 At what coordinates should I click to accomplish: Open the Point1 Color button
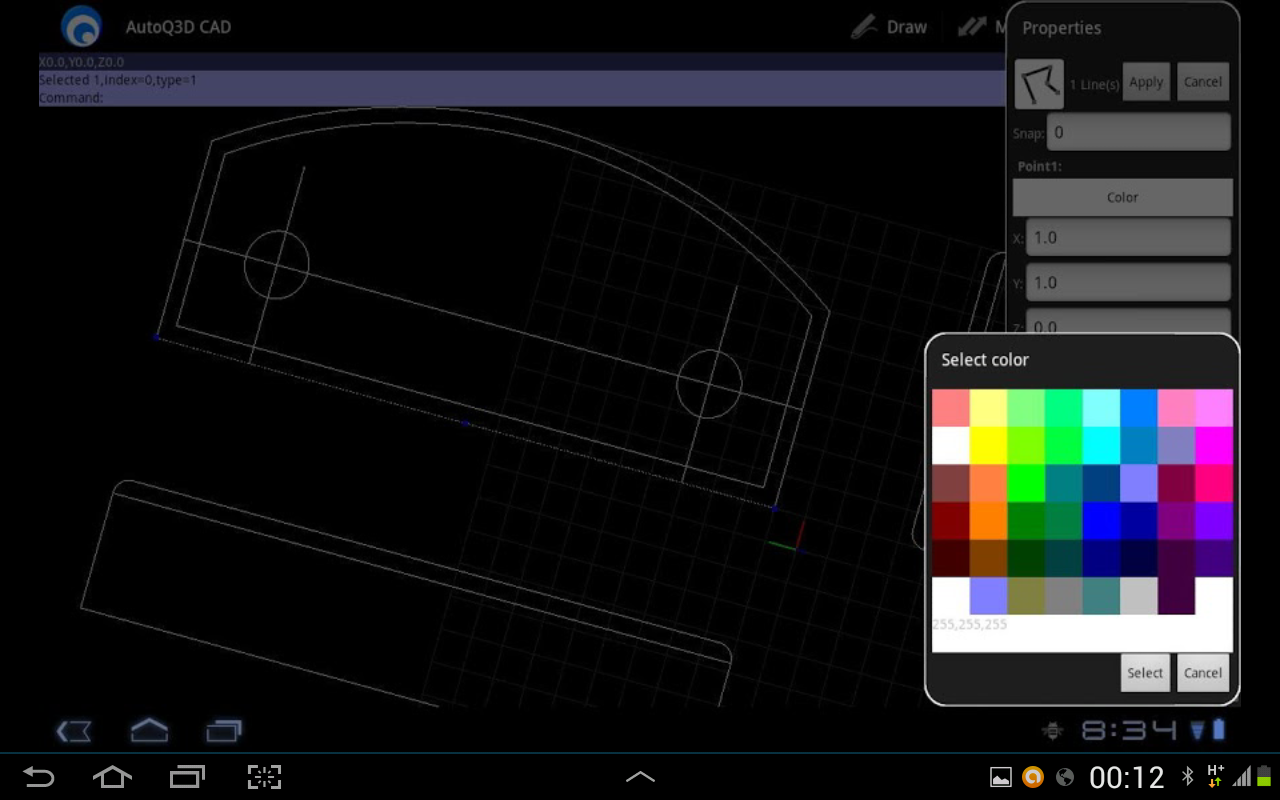point(1122,197)
